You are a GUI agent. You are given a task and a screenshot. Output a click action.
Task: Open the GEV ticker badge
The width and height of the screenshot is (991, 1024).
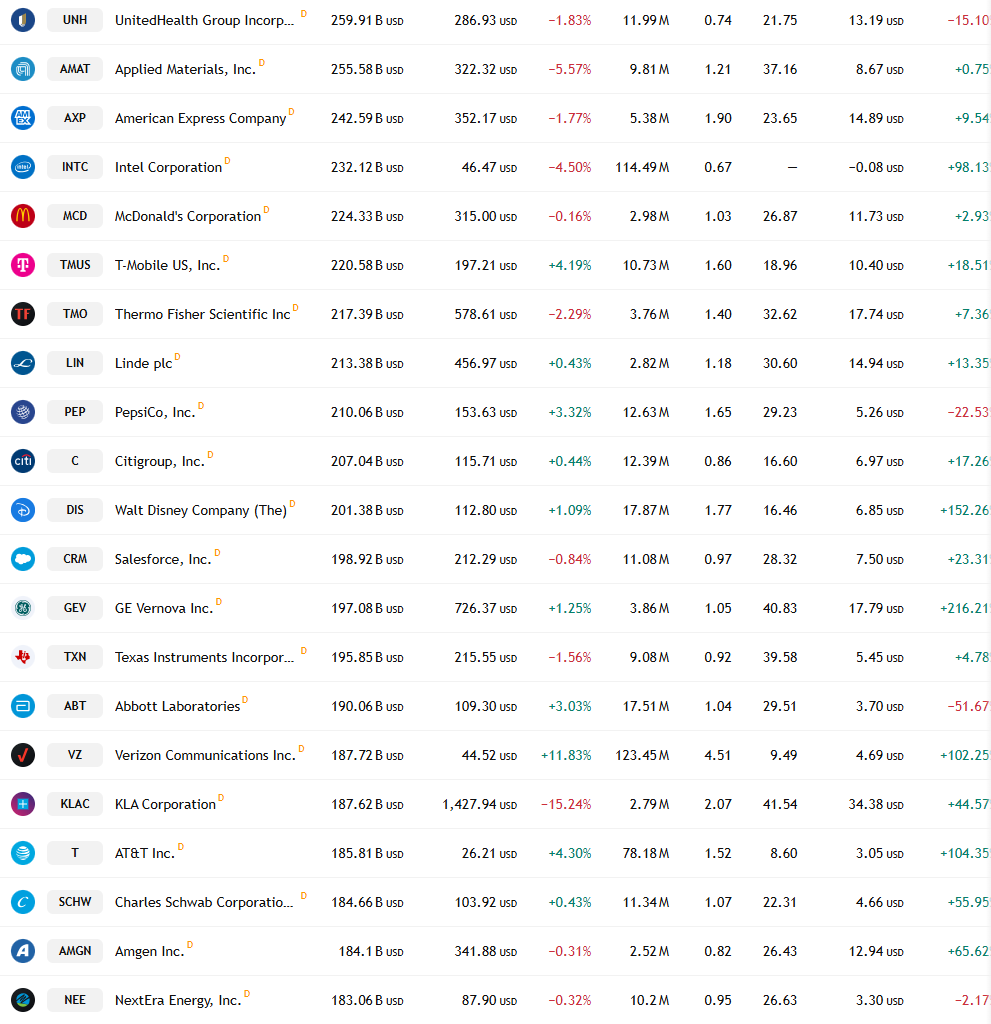click(75, 607)
